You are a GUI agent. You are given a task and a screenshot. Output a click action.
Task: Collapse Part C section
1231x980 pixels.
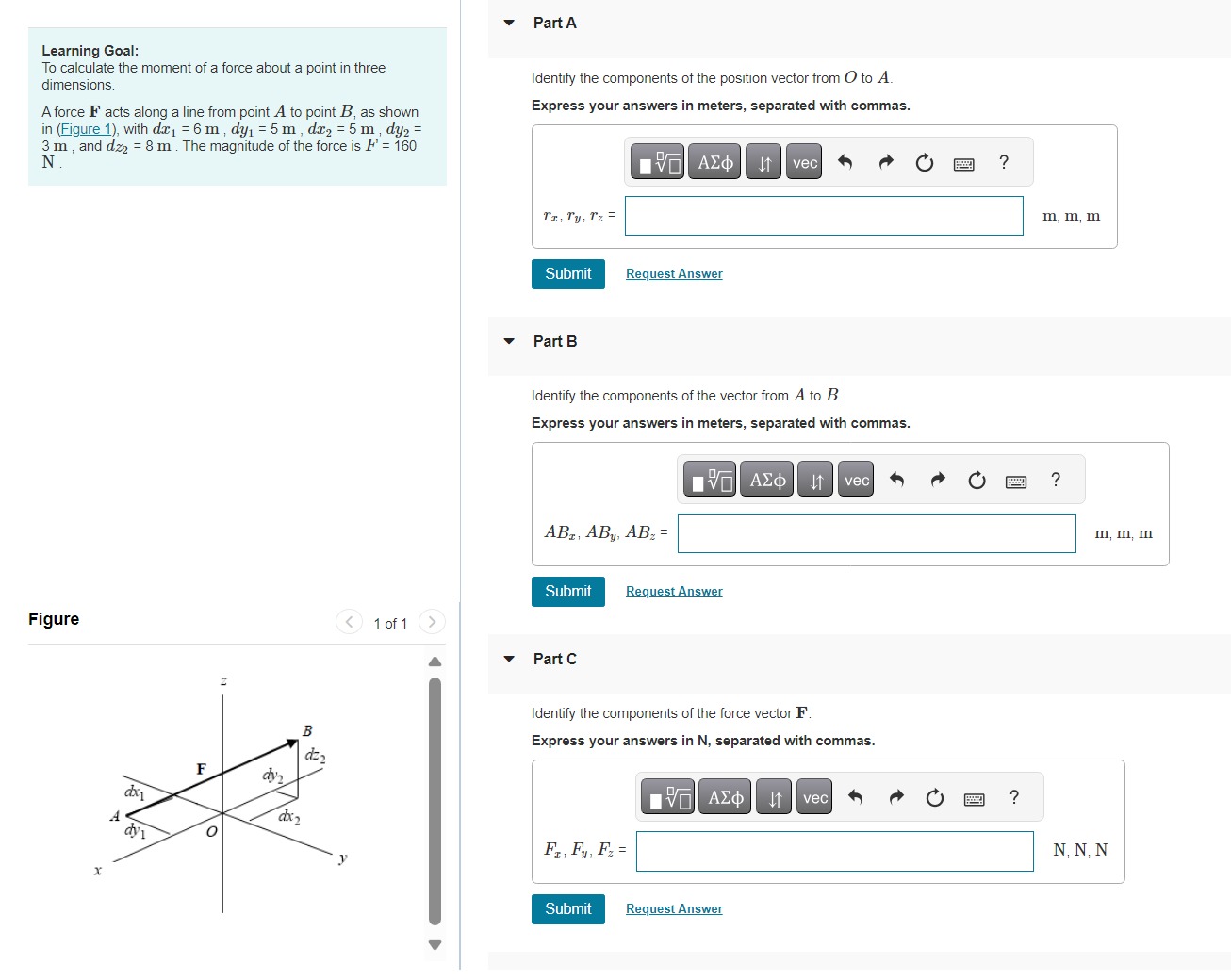tap(508, 659)
